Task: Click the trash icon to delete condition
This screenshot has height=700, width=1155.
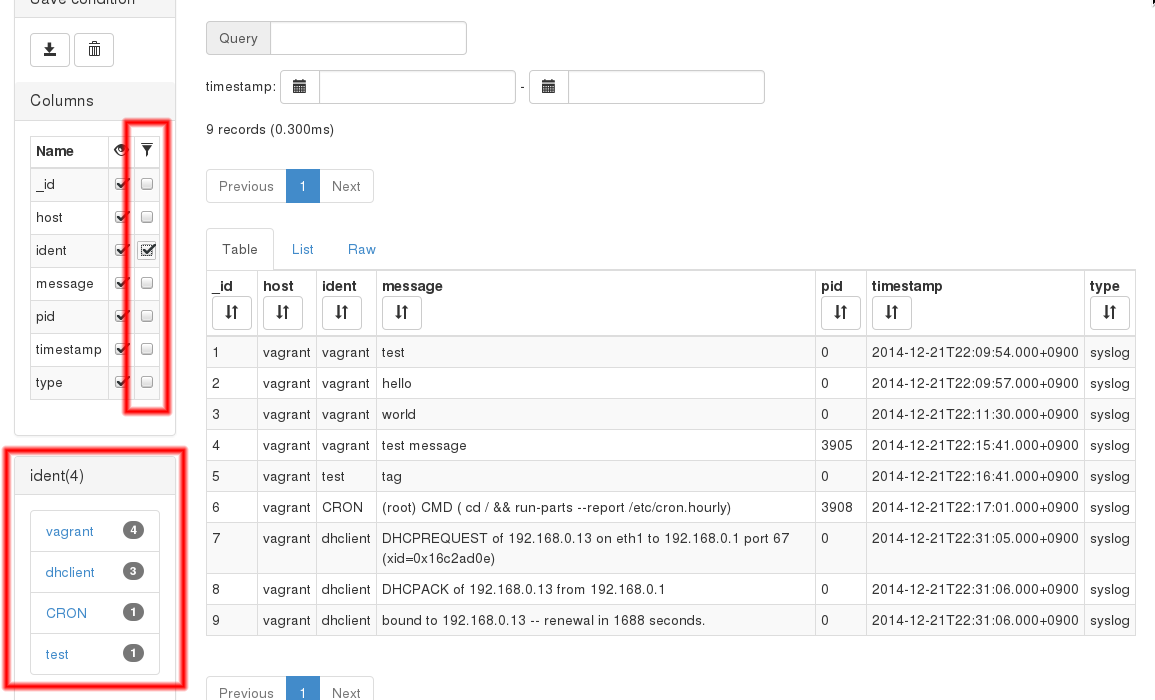Action: [94, 49]
